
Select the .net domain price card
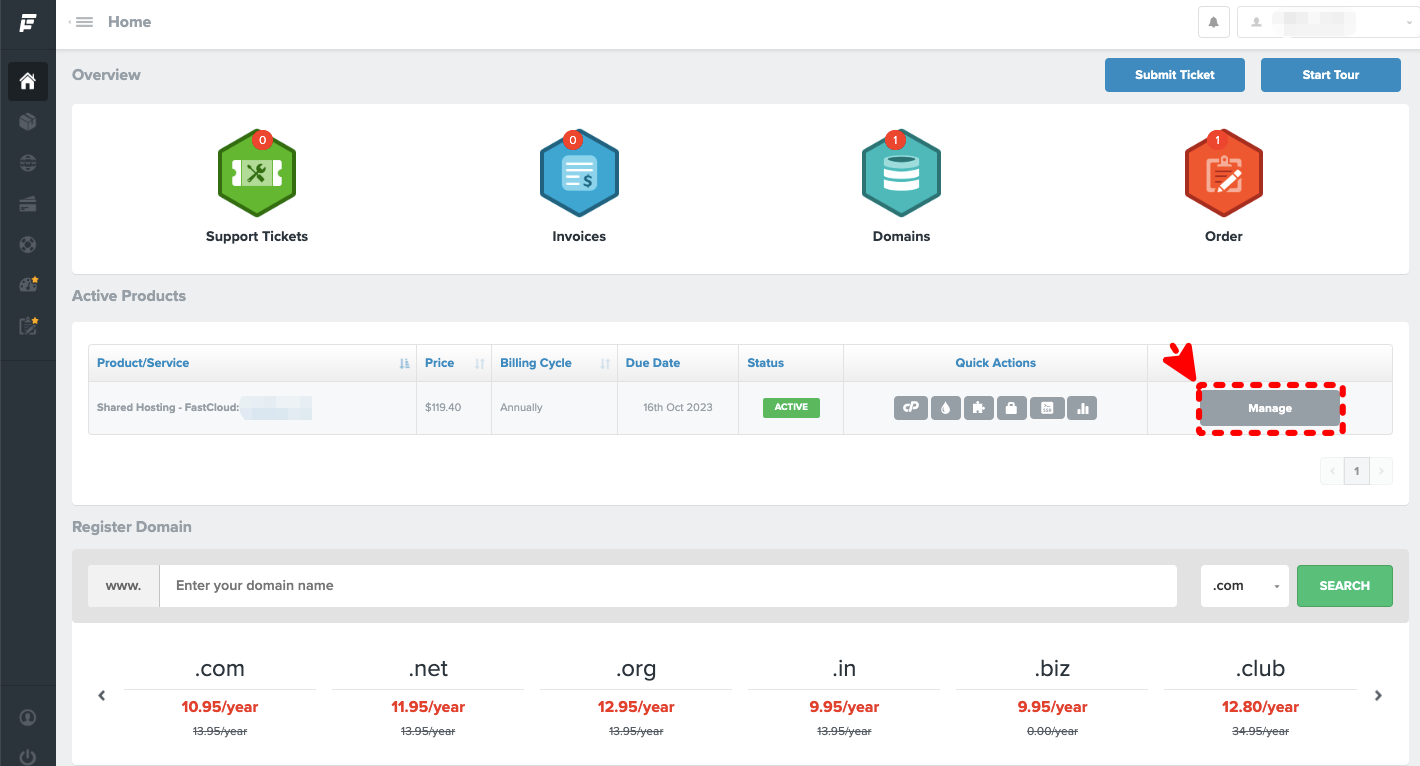[x=428, y=697]
